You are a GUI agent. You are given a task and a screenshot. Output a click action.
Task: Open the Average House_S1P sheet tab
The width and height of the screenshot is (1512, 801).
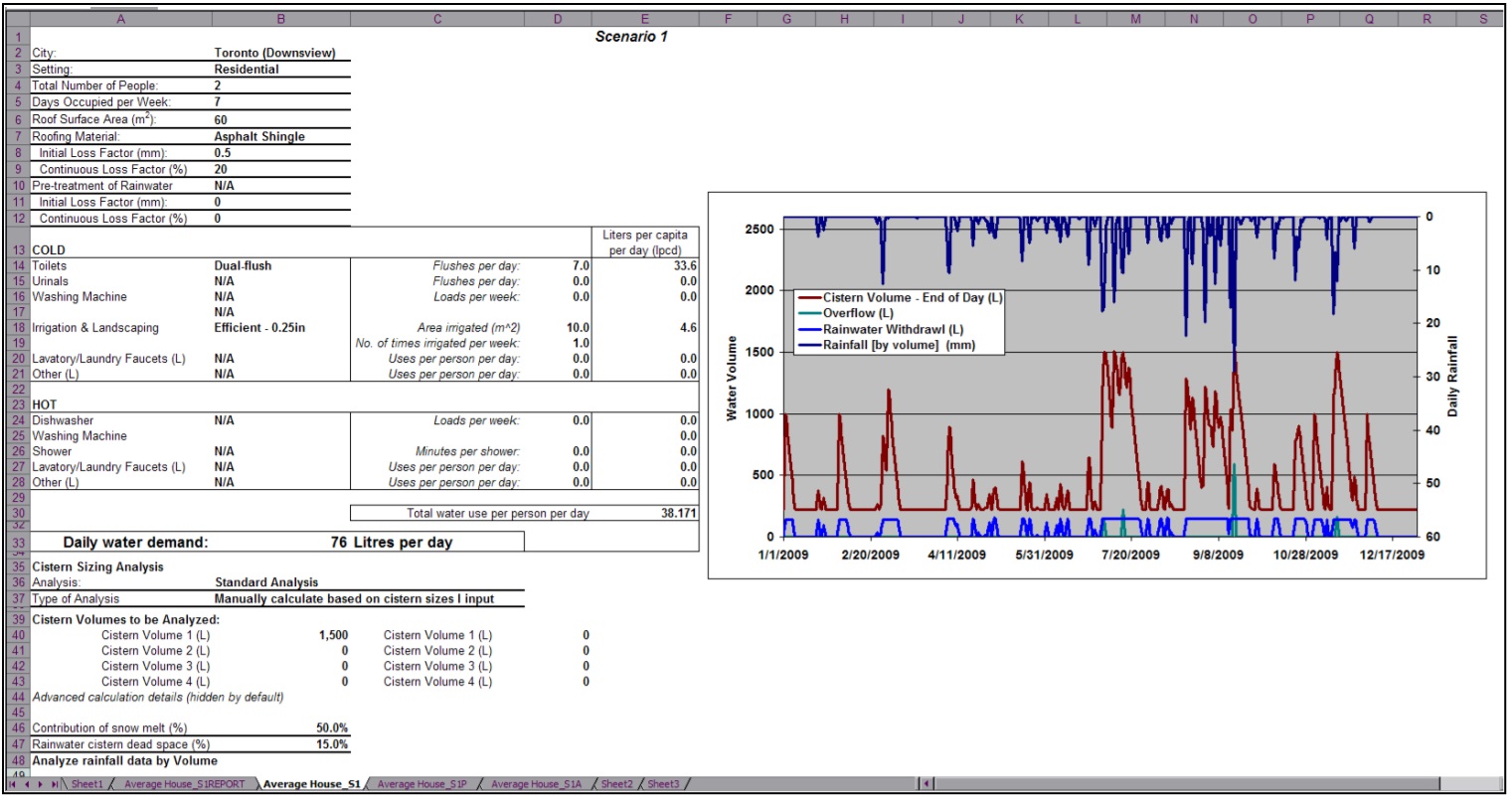click(421, 784)
